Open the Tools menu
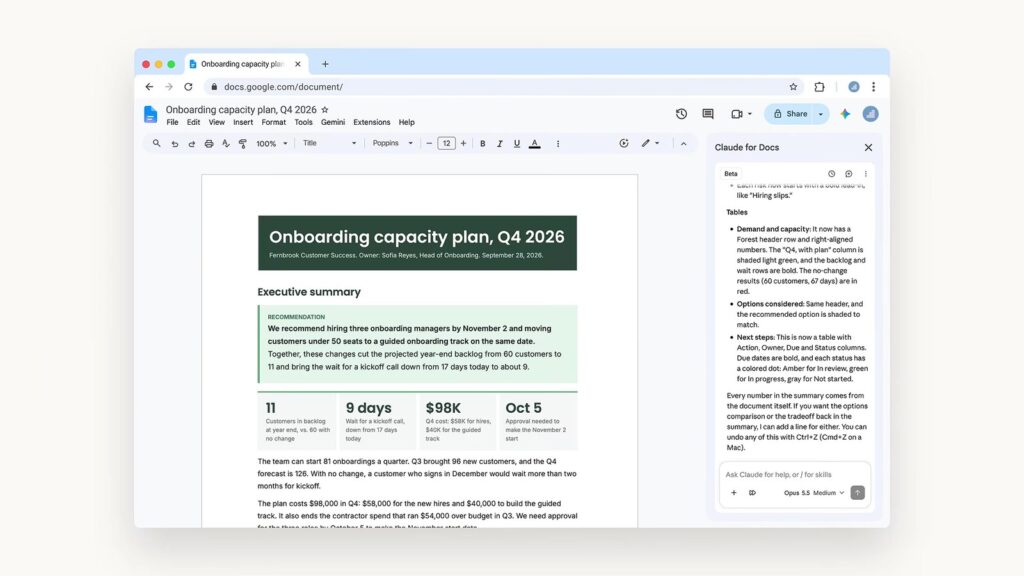The image size is (1024, 576). (x=303, y=122)
